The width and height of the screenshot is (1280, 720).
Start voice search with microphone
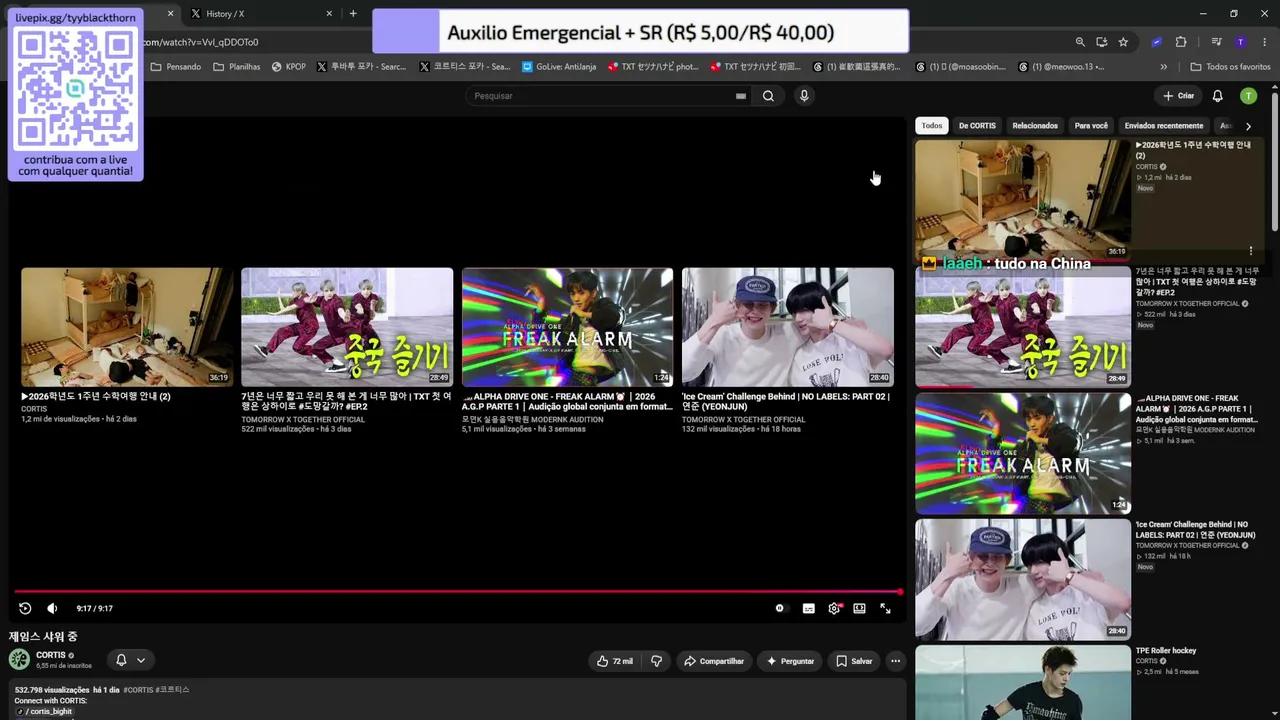click(804, 96)
